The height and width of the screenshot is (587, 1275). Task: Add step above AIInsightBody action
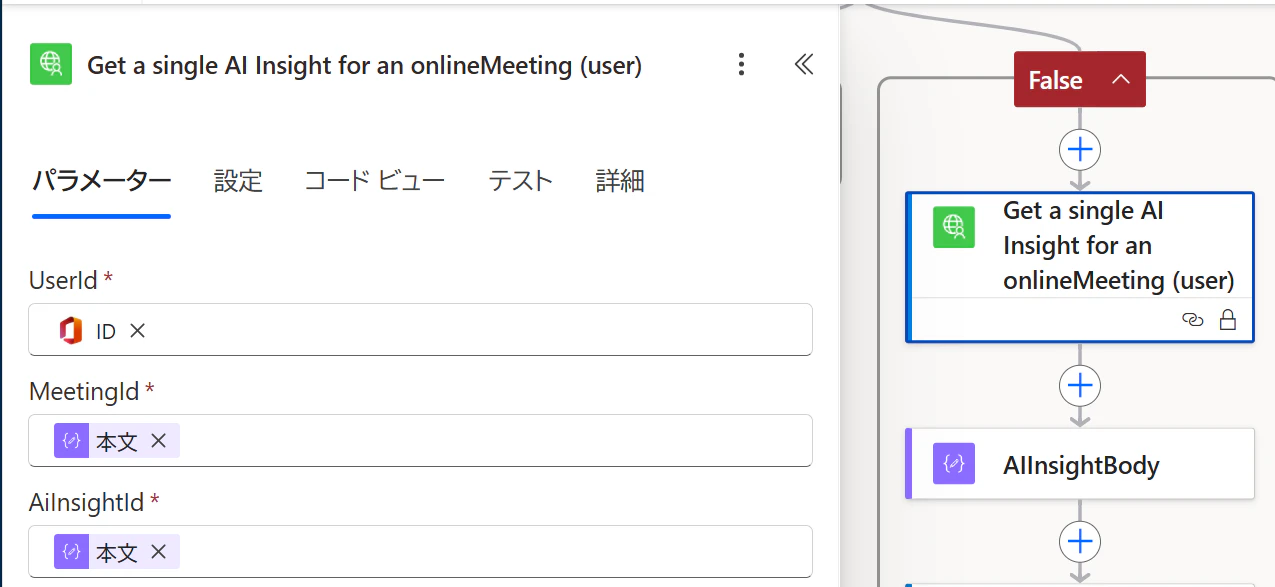[1080, 385]
